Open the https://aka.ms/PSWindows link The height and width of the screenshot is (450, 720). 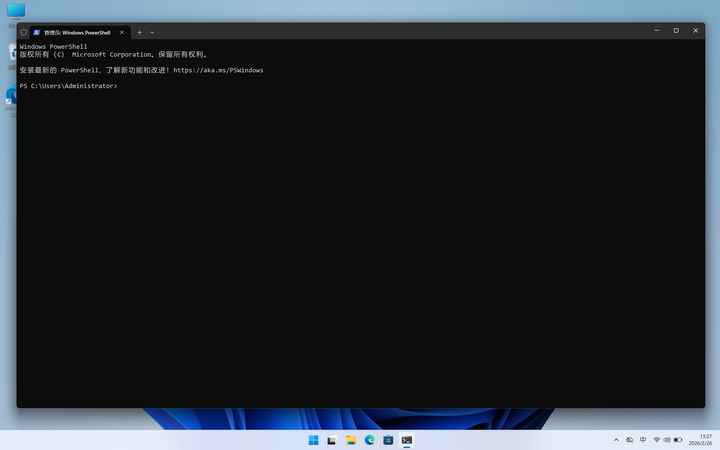pyautogui.click(x=218, y=70)
